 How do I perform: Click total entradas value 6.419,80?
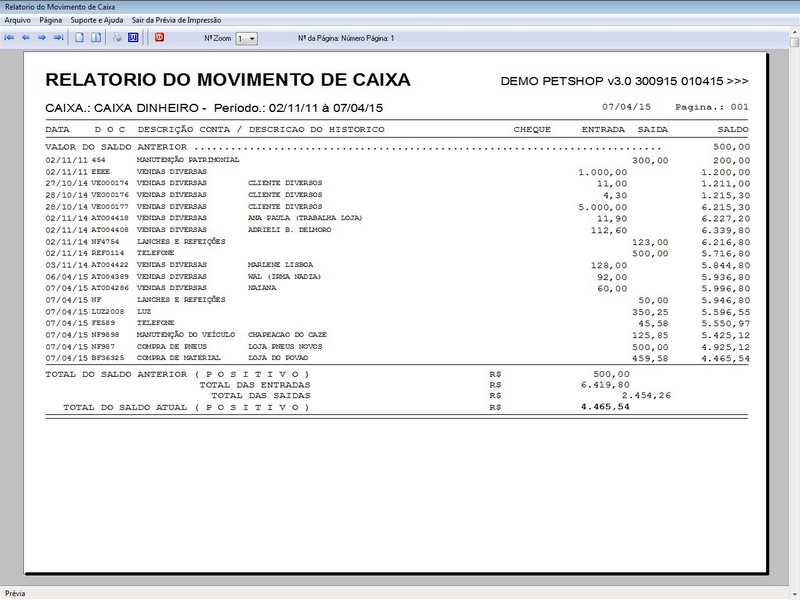point(605,385)
